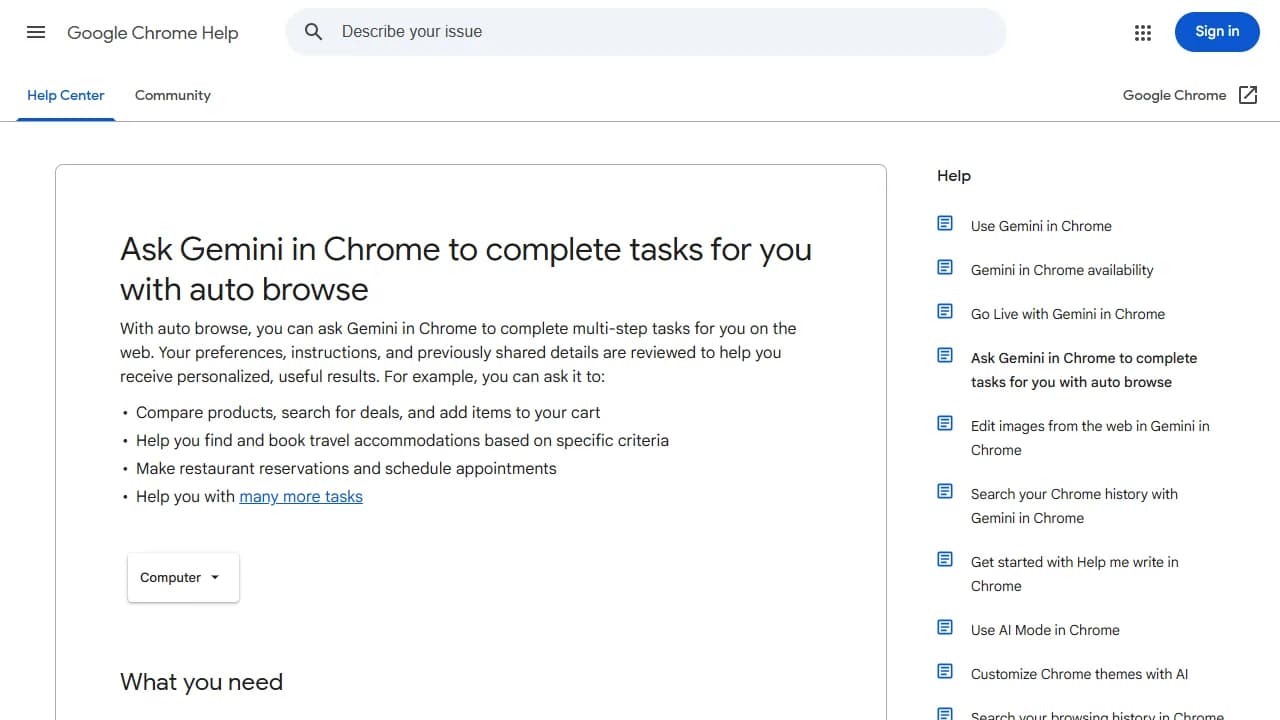Click the search magnifier icon
The image size is (1280, 720).
coord(314,32)
